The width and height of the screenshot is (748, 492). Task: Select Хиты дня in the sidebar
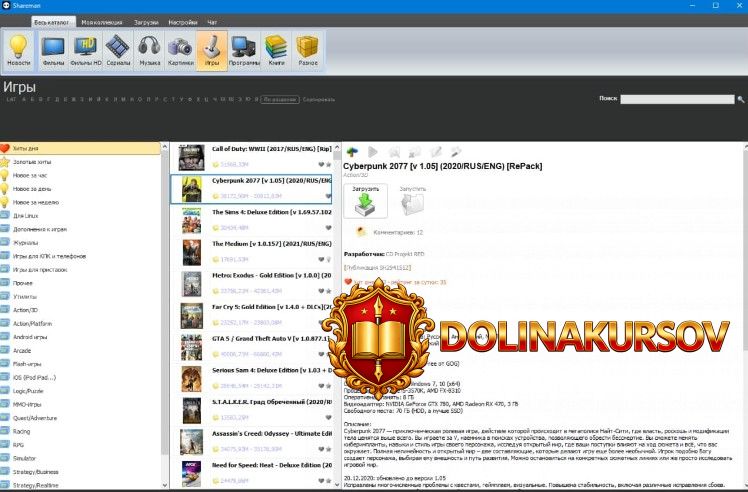point(80,148)
